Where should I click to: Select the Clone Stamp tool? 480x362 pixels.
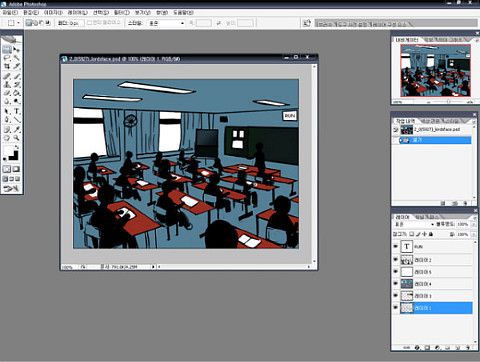[x=7, y=84]
